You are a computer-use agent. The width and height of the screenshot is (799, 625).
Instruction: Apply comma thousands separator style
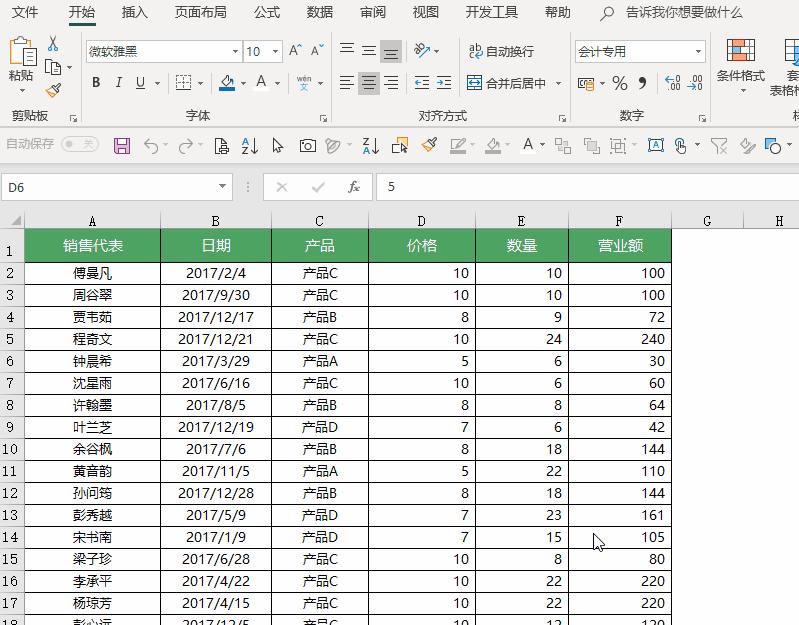coord(643,83)
